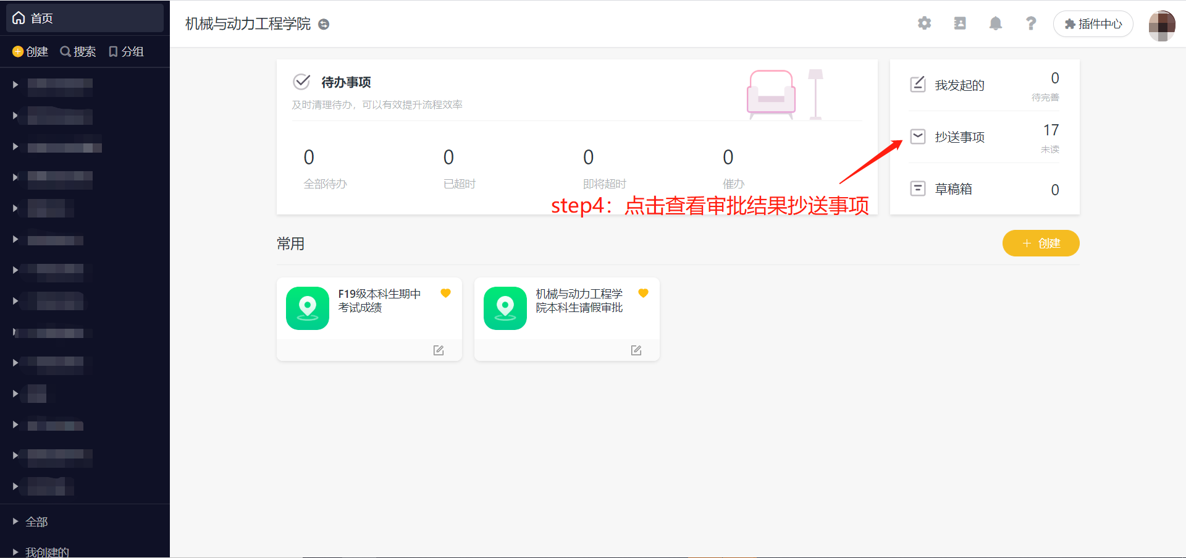Viewport: 1186px width, 558px height.
Task: Select 分组 in the sidebar toolbar
Action: tap(126, 51)
